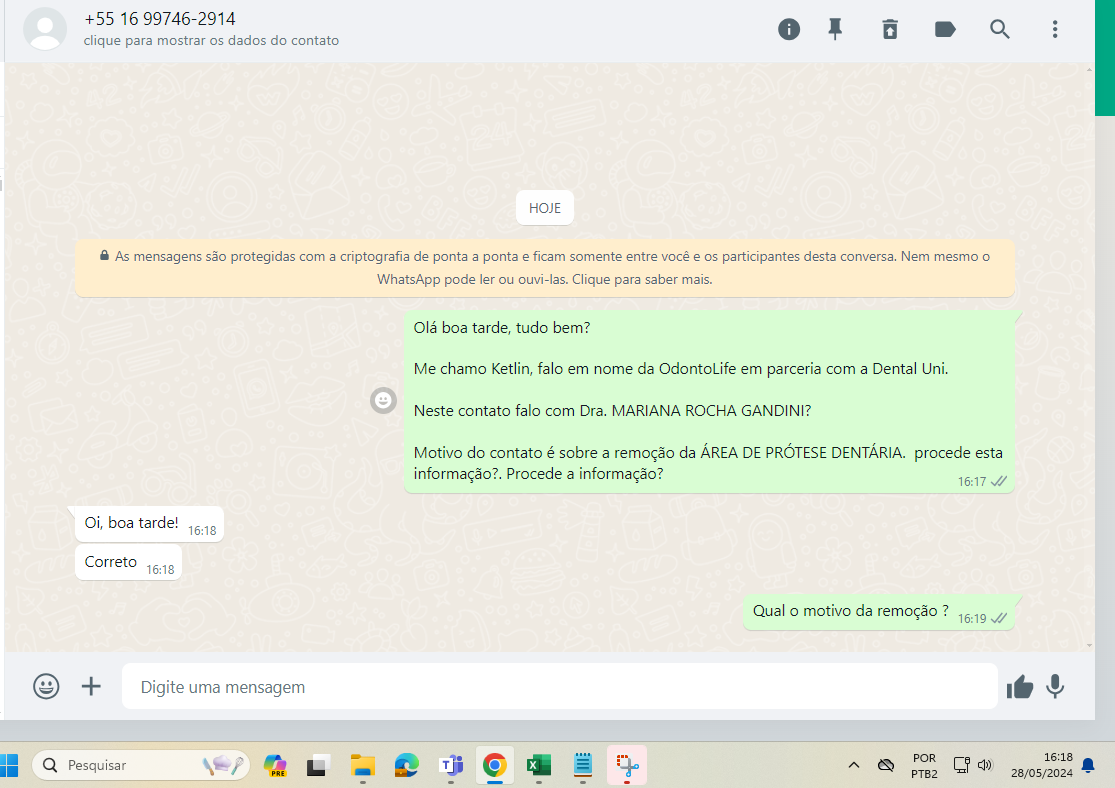This screenshot has width=1115, height=788.
Task: Switch to Excel in the taskbar
Action: (539, 765)
